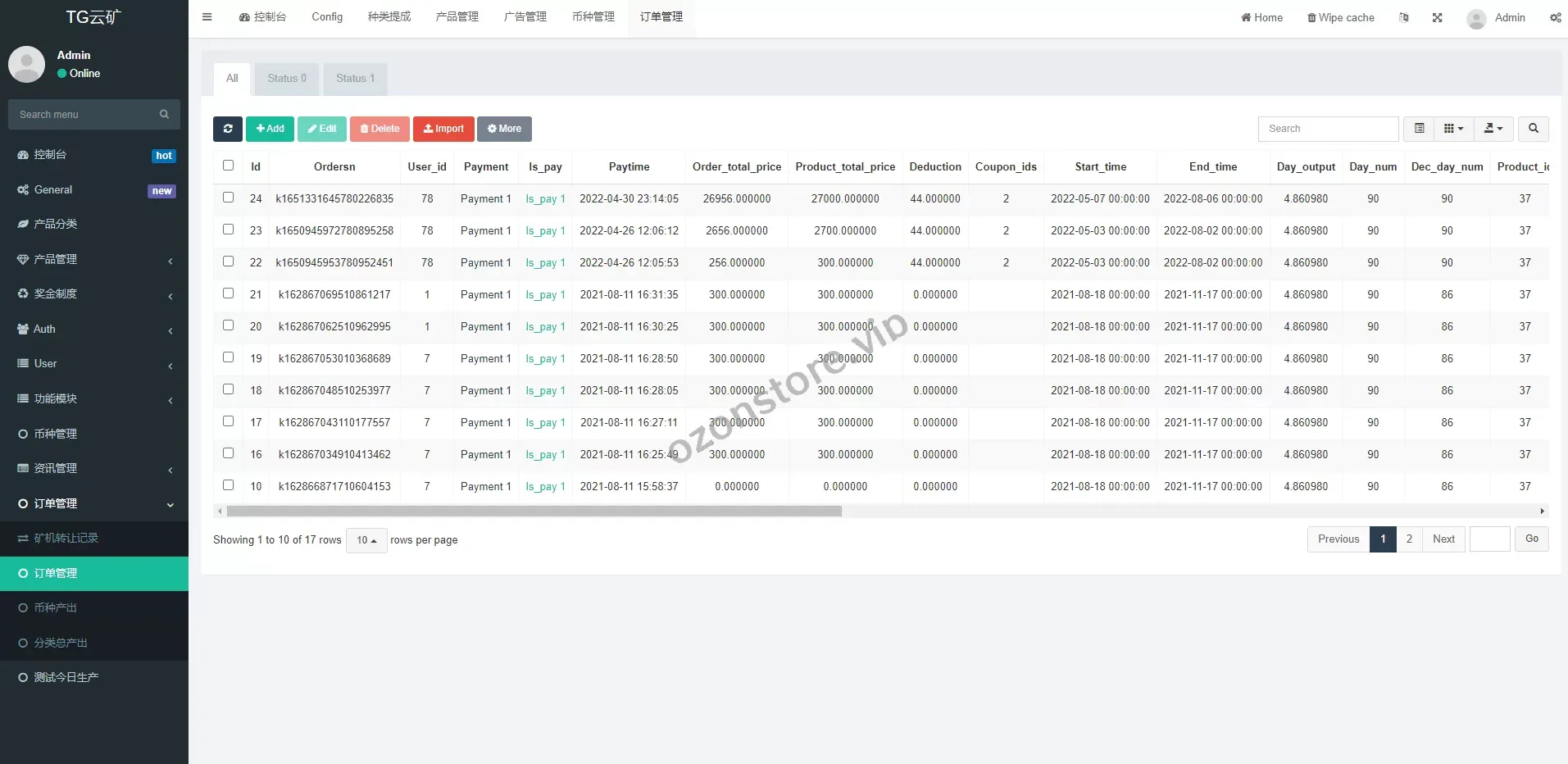Click the Wipe cache icon
Image resolution: width=1568 pixels, height=764 pixels.
[1340, 17]
